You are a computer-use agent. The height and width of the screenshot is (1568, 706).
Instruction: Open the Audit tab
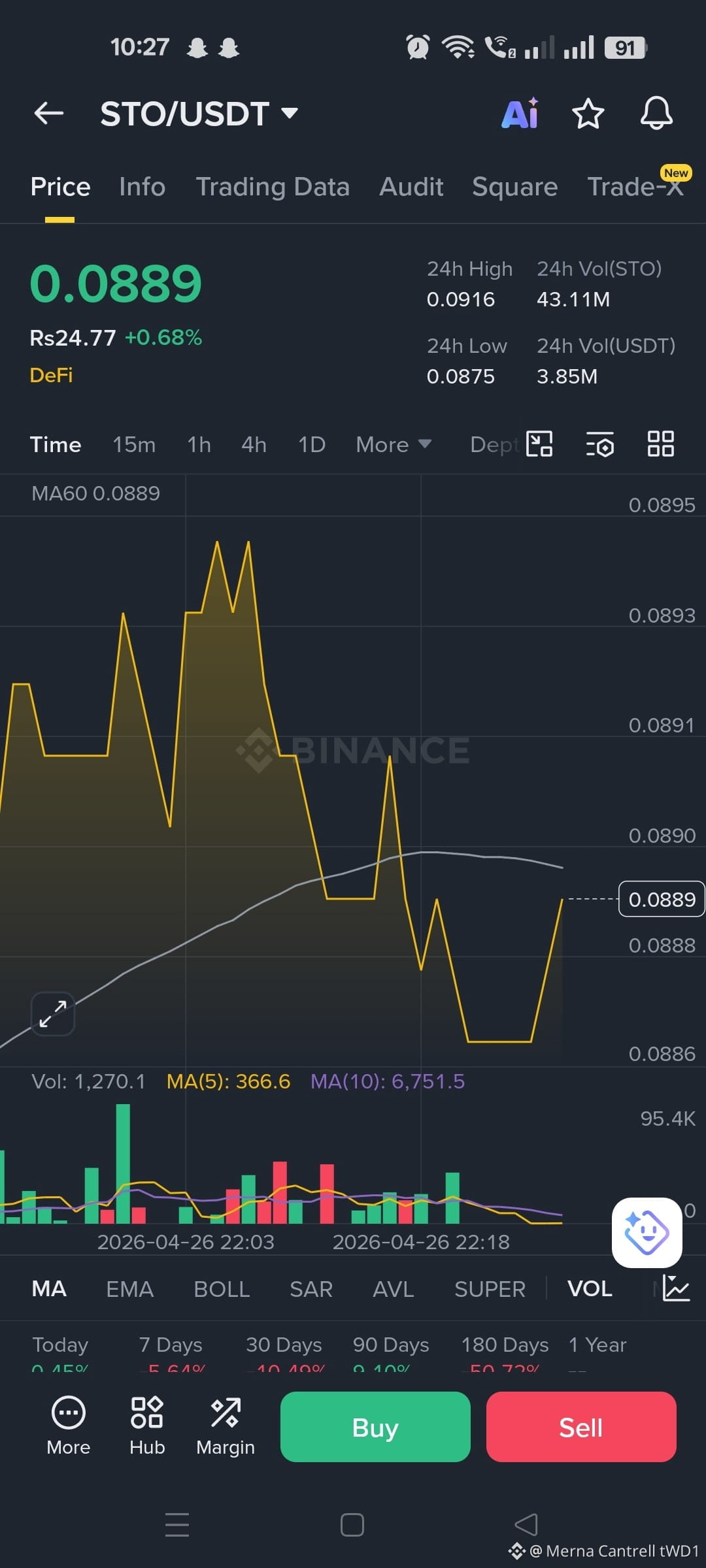[411, 187]
